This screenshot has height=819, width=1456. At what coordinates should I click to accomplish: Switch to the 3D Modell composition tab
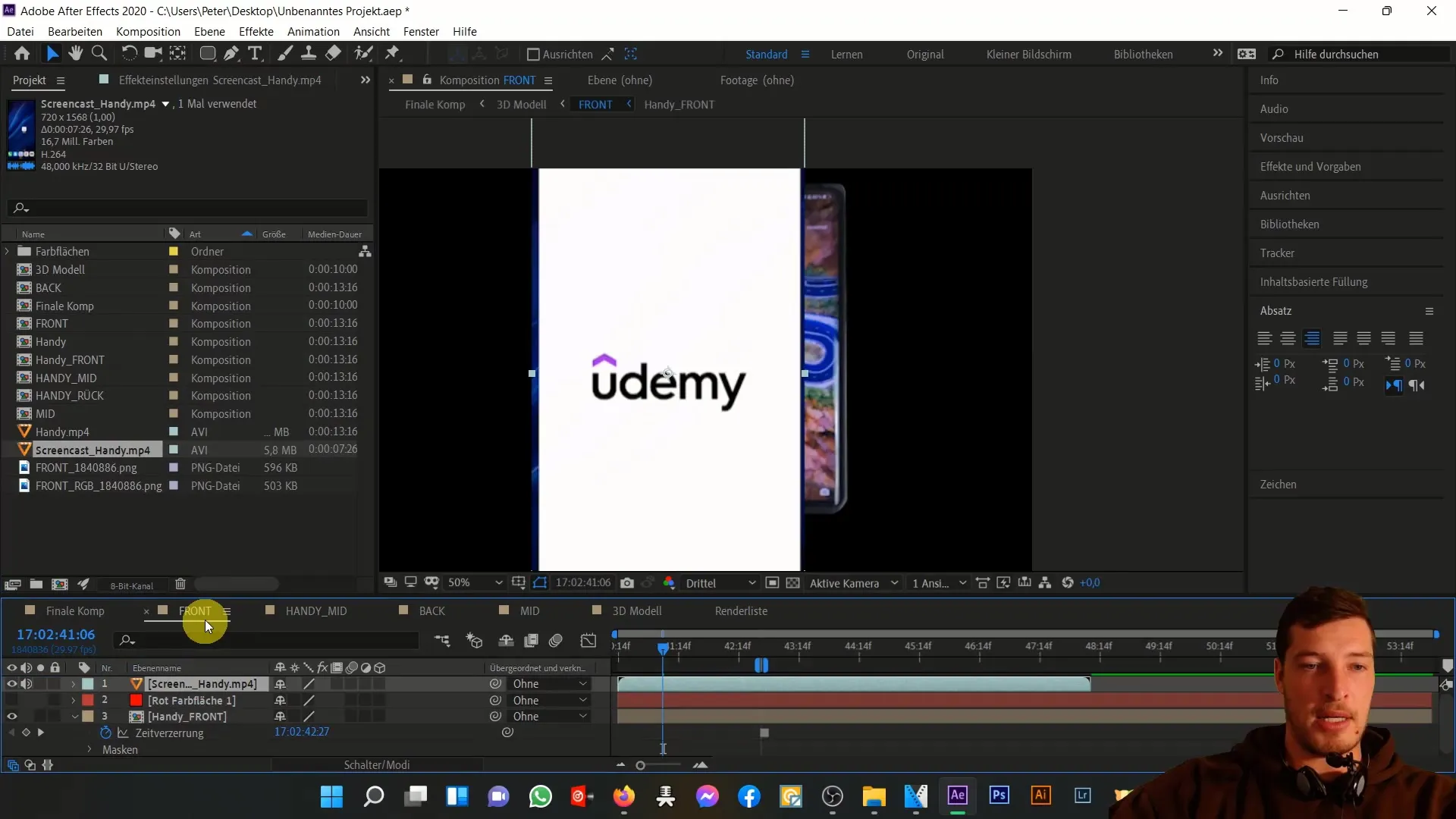tap(638, 611)
